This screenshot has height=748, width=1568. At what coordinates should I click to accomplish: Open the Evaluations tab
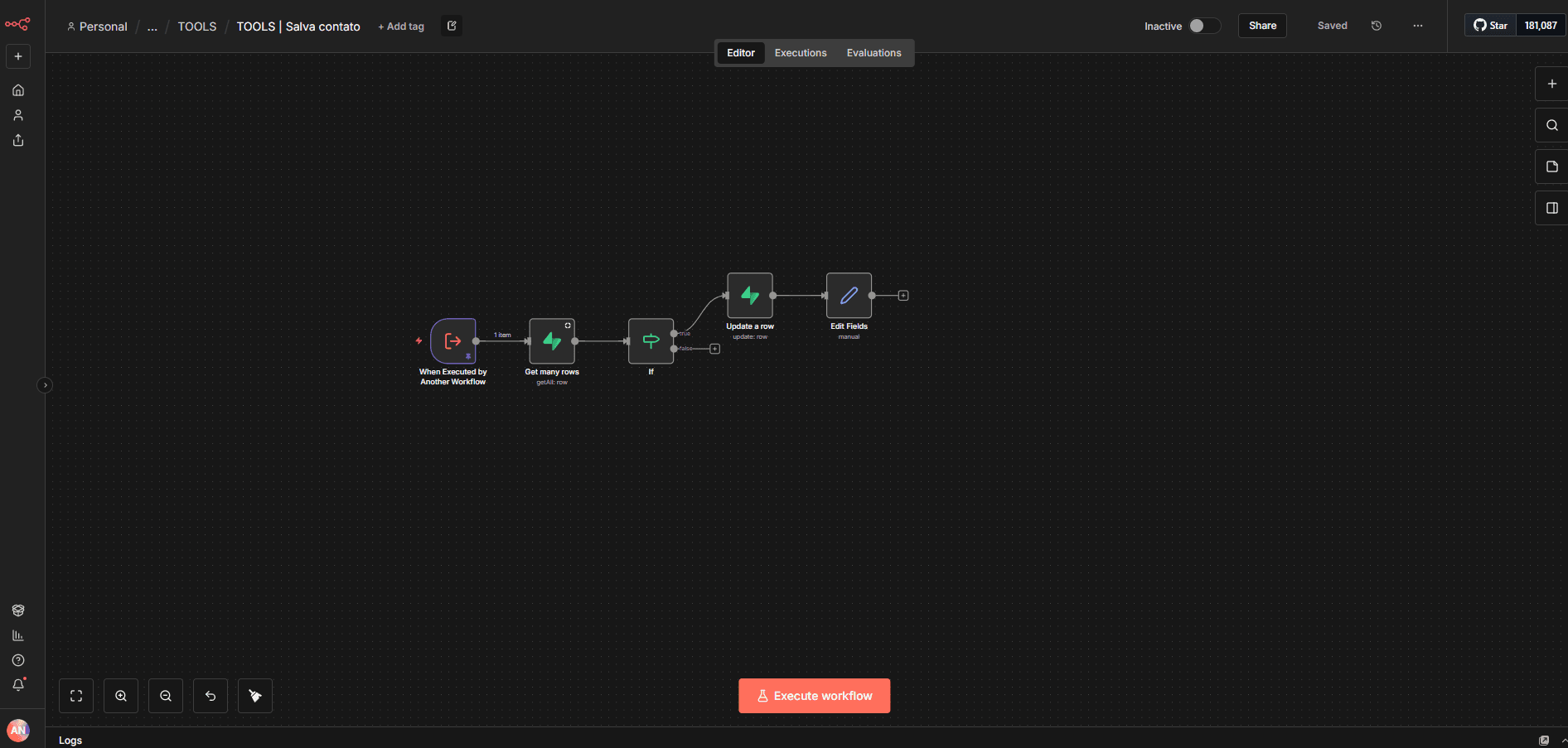click(x=874, y=53)
